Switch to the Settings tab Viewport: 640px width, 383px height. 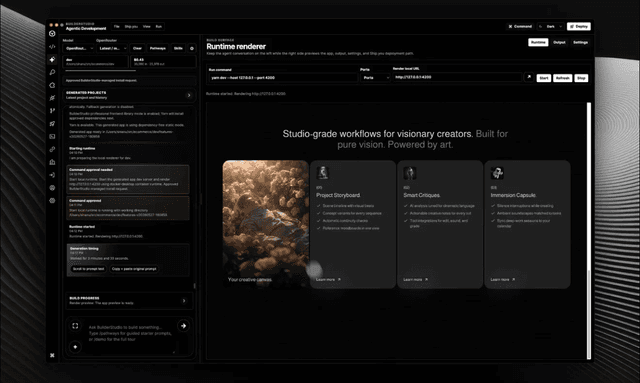(x=580, y=42)
